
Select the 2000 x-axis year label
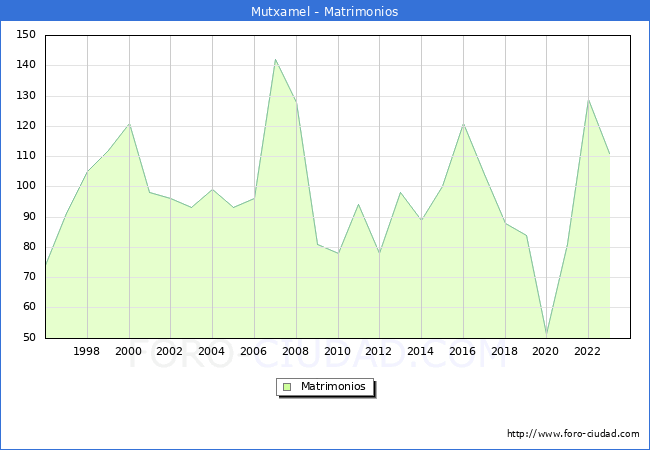(129, 351)
